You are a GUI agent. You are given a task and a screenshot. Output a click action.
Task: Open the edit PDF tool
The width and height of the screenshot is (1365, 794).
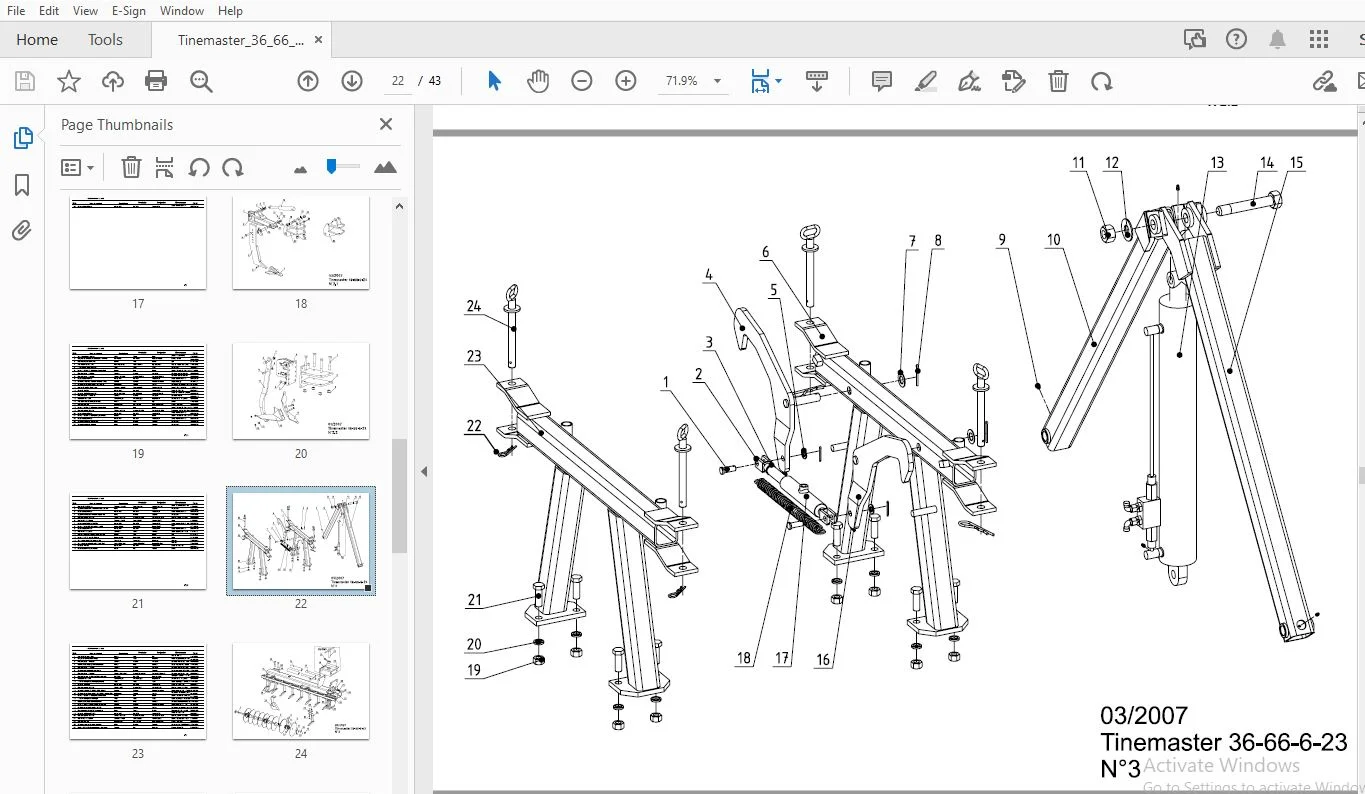point(1014,81)
